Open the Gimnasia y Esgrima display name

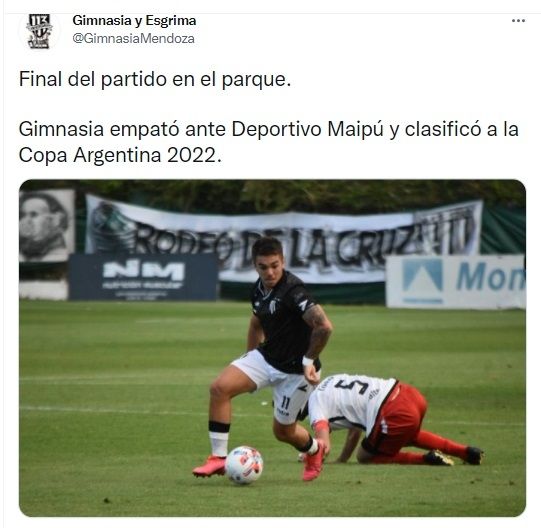tap(134, 21)
